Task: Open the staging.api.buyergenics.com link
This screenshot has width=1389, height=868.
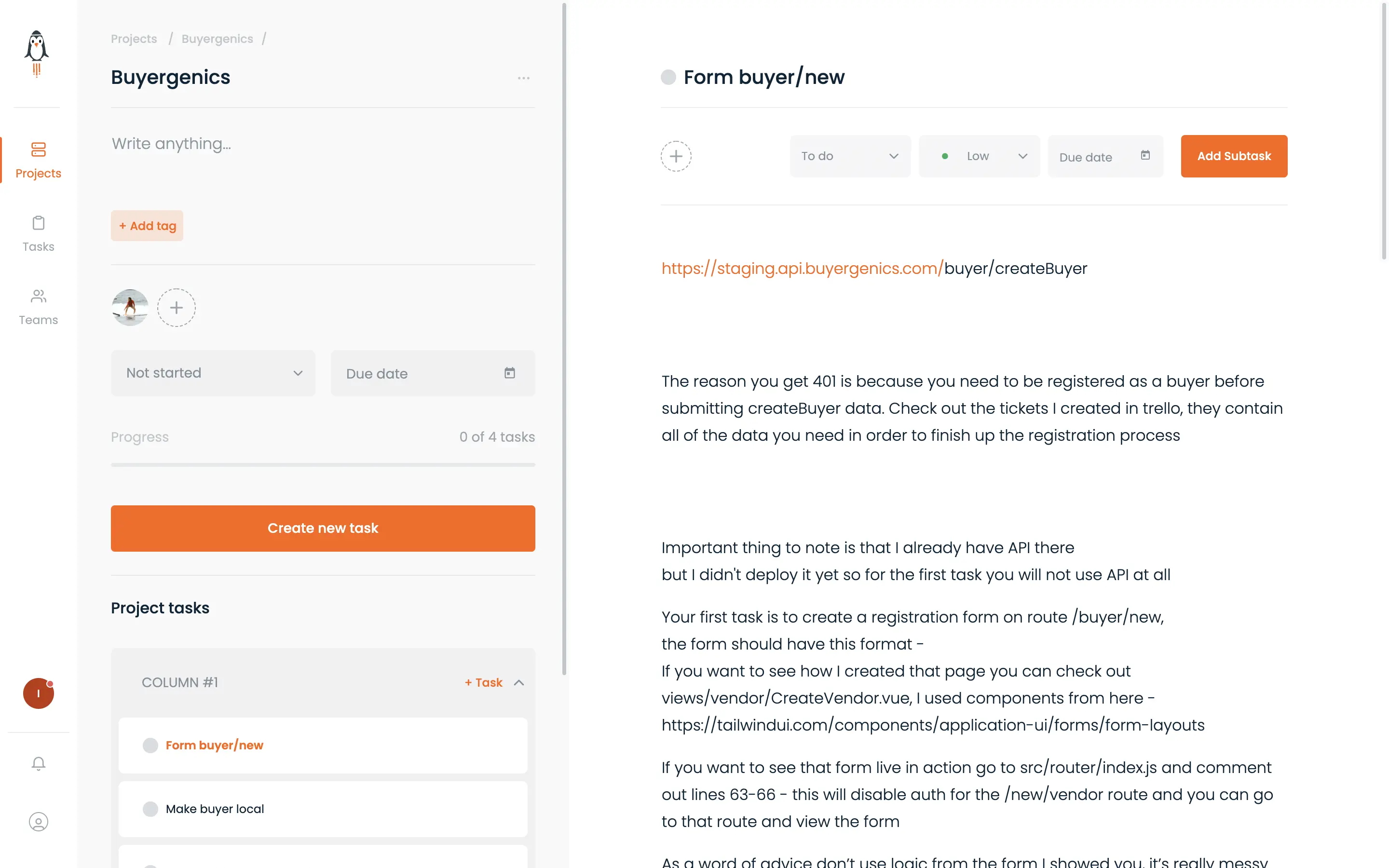Action: point(803,268)
